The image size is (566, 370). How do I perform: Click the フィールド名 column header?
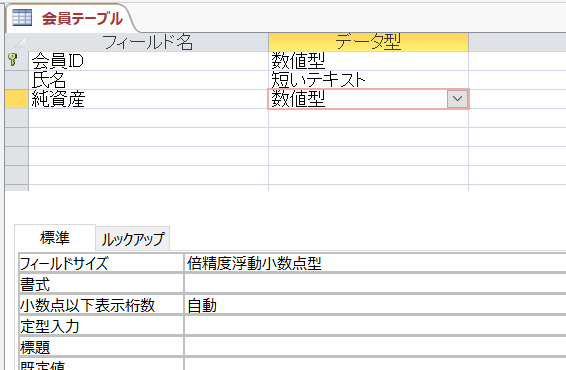(148, 42)
